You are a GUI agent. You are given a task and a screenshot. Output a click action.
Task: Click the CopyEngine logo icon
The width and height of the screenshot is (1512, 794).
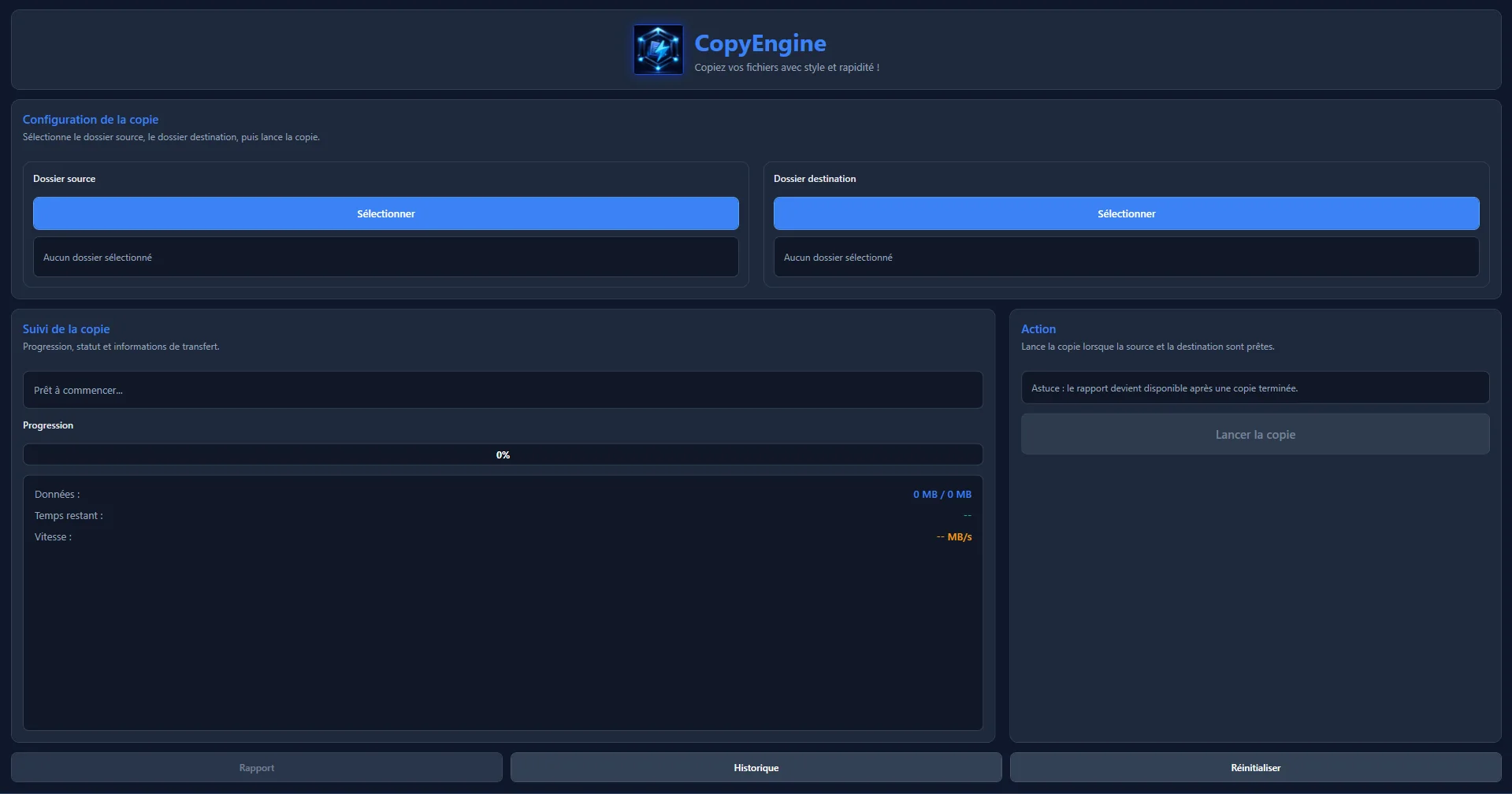tap(658, 50)
